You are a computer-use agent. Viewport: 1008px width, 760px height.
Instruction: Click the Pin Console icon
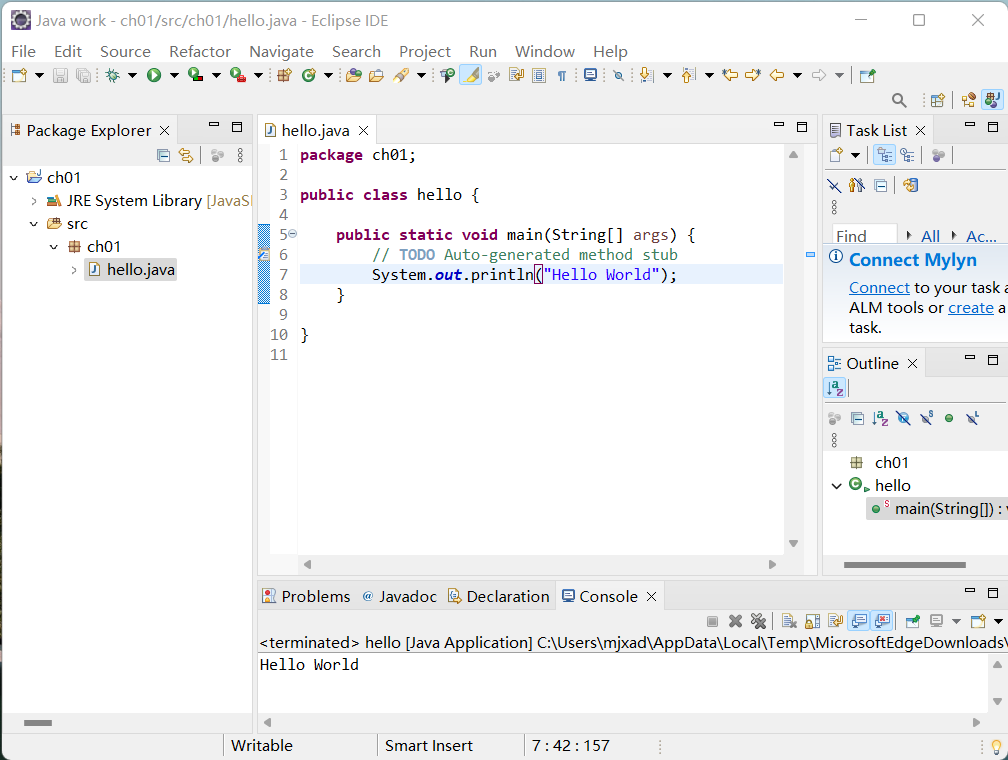point(912,621)
